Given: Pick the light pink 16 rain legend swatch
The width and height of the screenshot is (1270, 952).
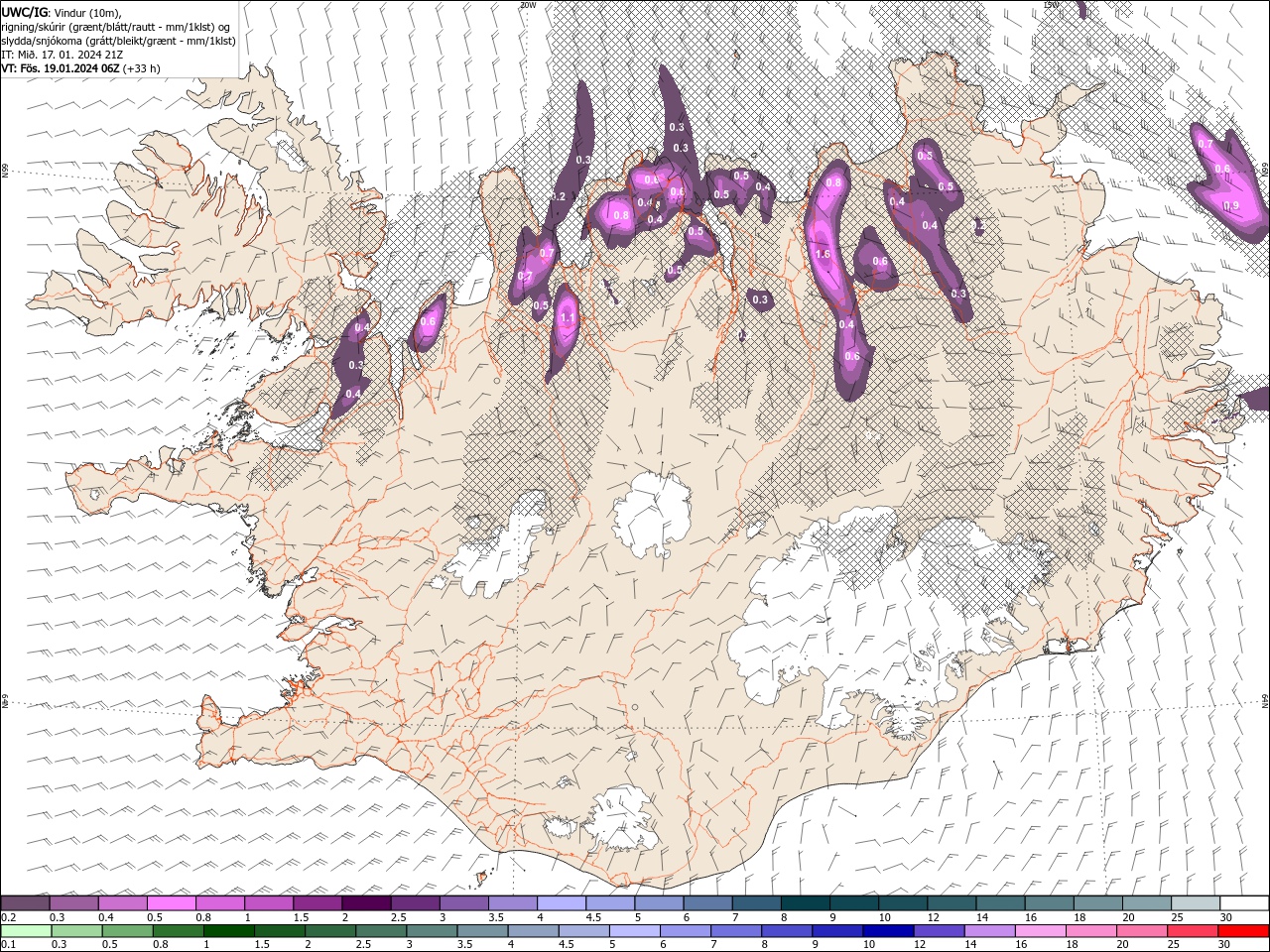Looking at the screenshot, I should pos(1040,931).
